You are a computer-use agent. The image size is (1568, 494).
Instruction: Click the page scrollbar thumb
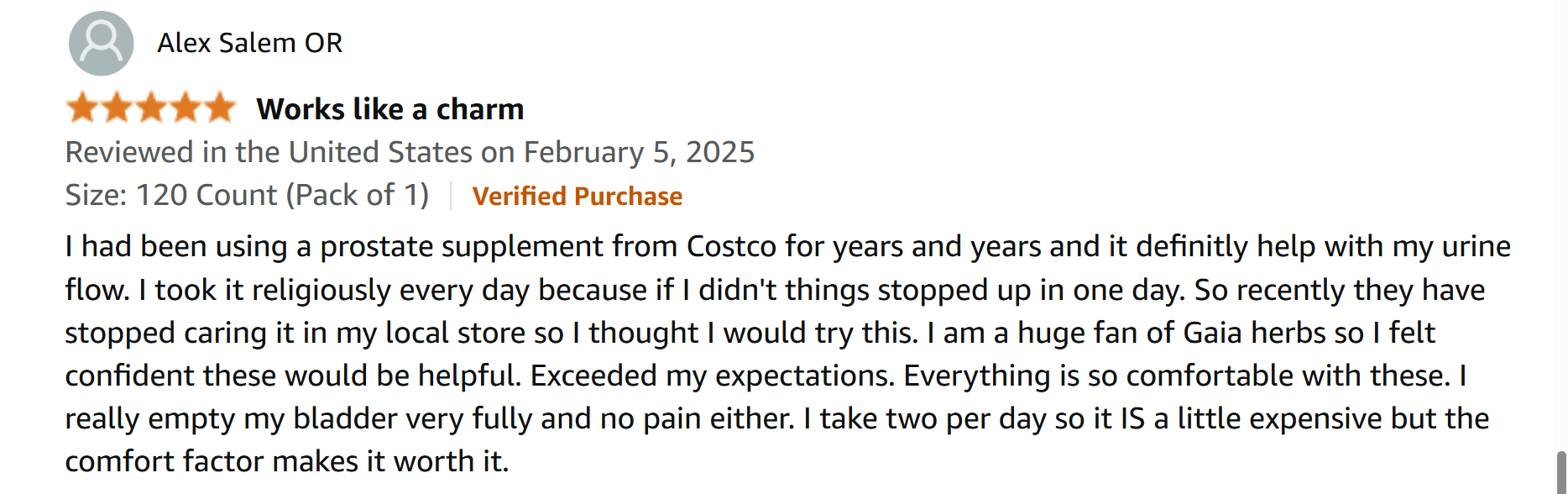pos(1561,472)
